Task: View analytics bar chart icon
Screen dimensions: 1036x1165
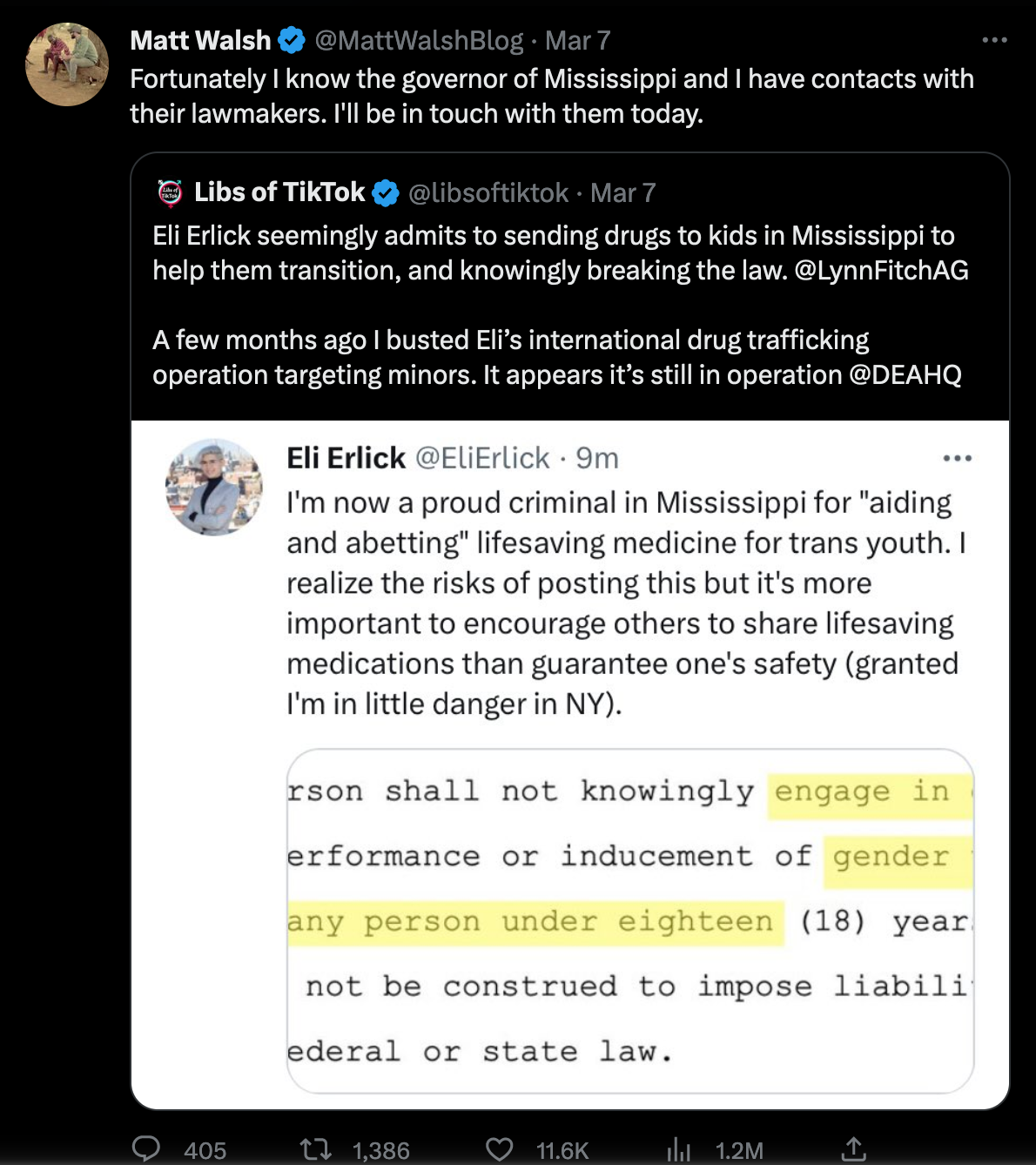Action: pyautogui.click(x=678, y=1150)
